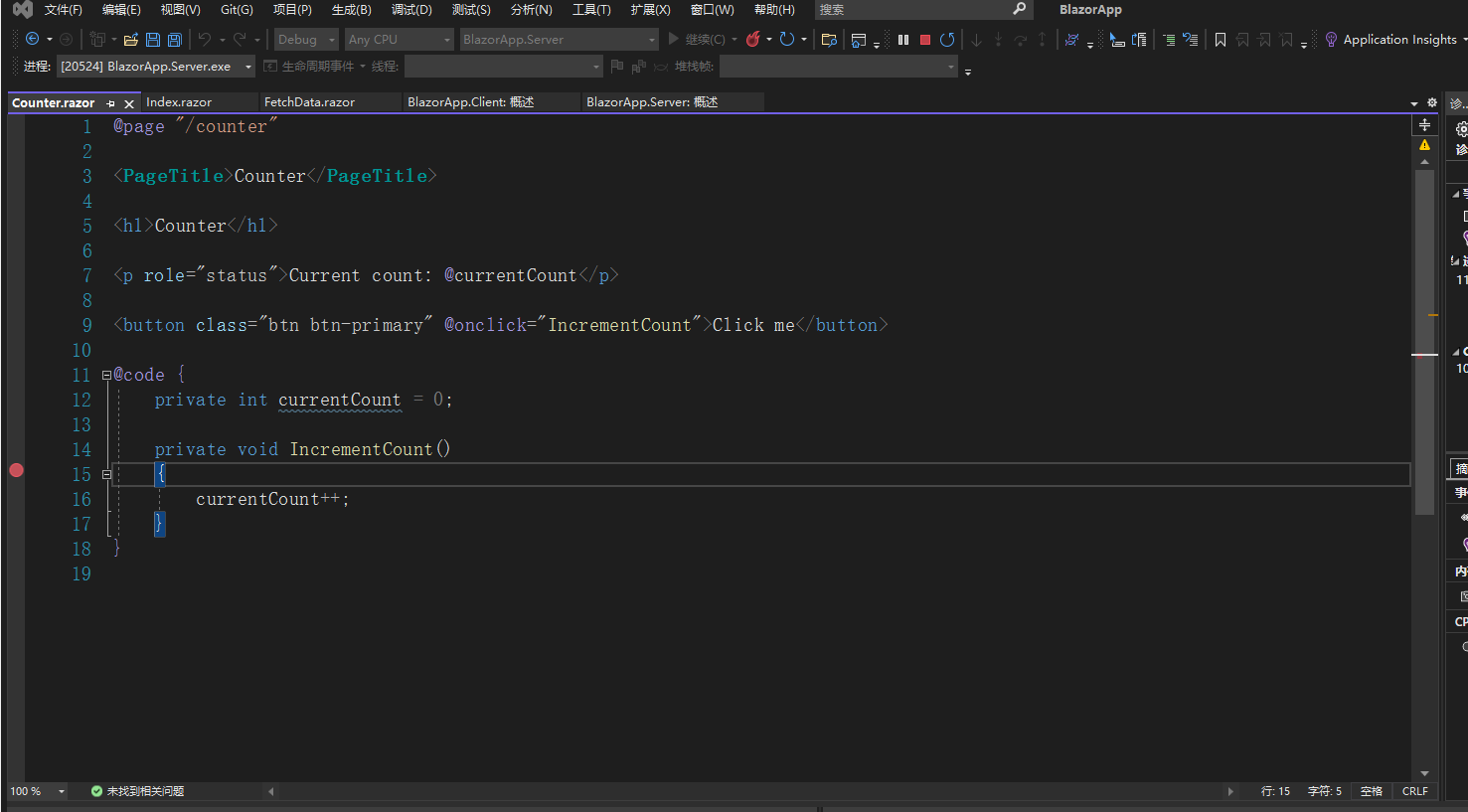This screenshot has width=1468, height=812.
Task: Toggle a bookmark with the bookmark icon
Action: 1221,40
